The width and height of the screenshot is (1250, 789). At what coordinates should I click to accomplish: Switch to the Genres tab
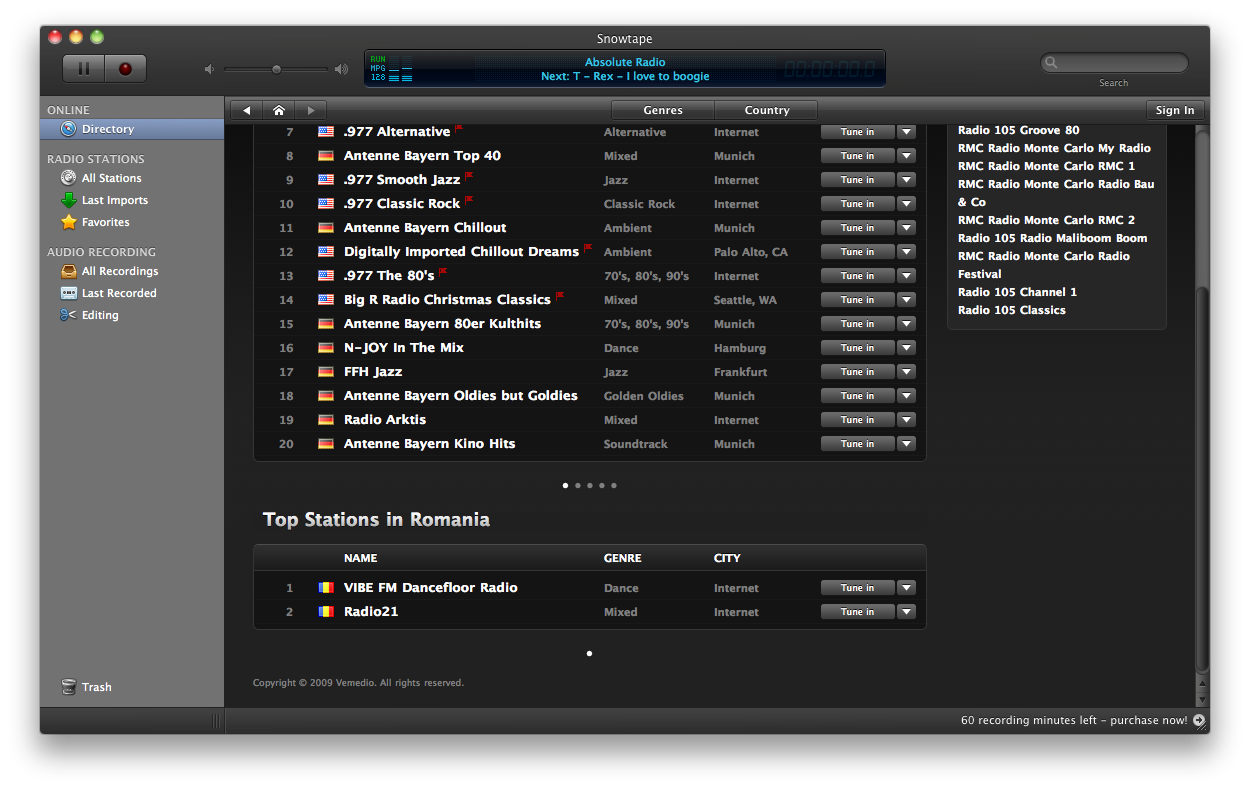point(663,110)
